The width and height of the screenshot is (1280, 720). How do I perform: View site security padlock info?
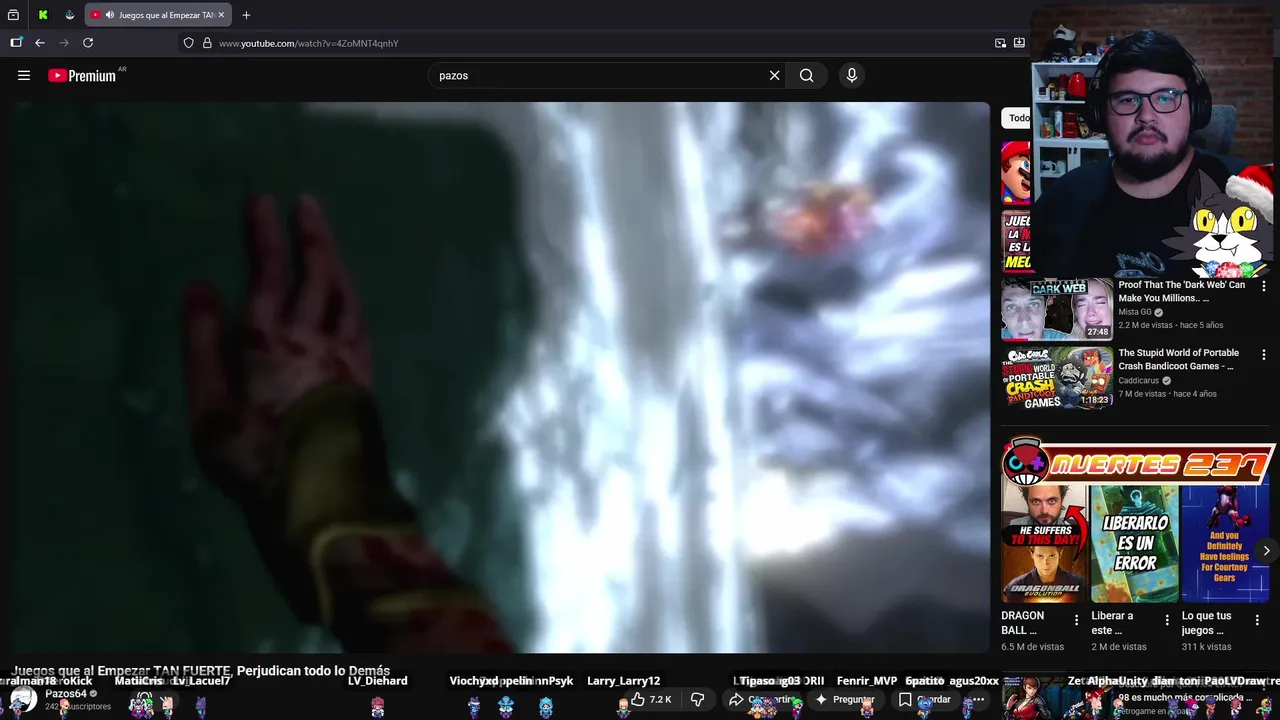(207, 43)
